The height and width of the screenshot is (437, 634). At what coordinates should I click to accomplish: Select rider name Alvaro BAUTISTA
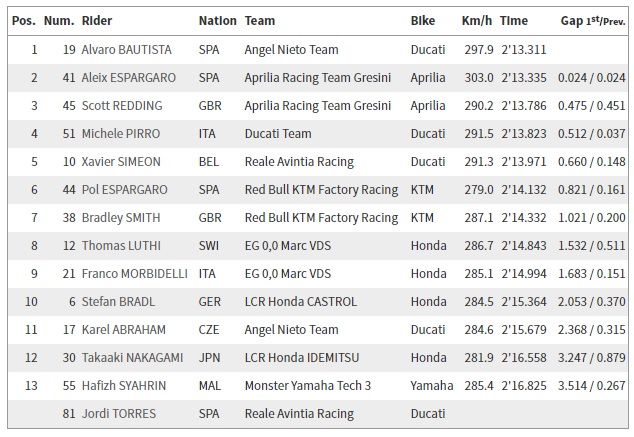(127, 50)
